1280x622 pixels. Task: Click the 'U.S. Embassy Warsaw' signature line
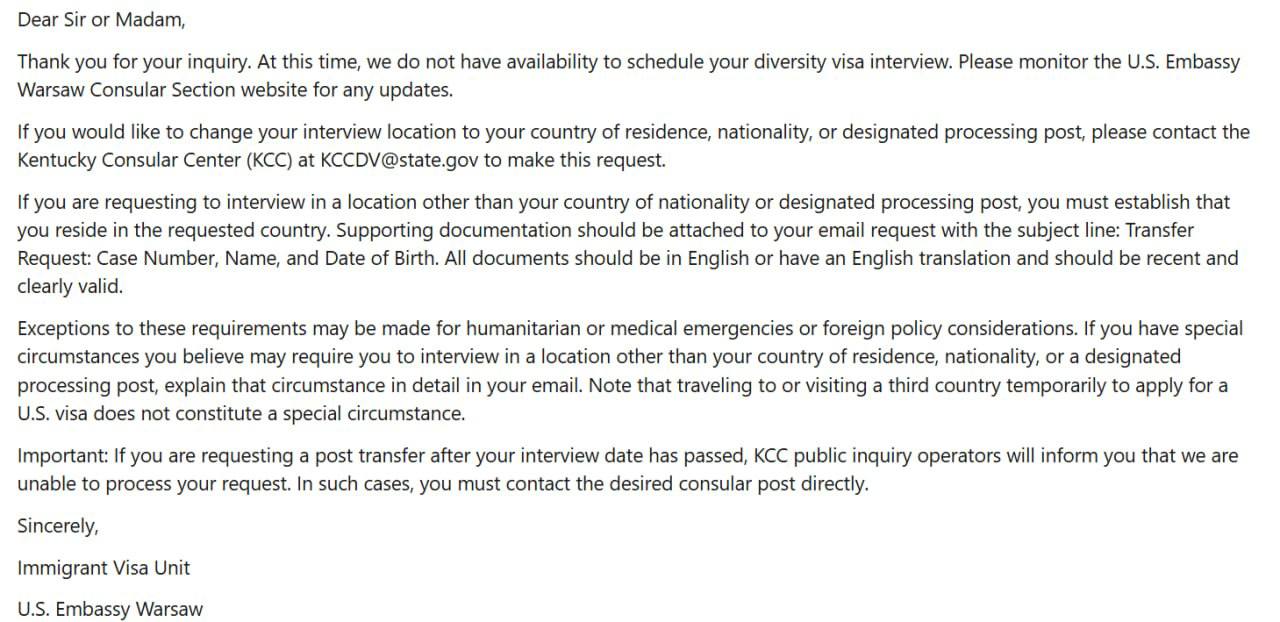[x=110, y=609]
